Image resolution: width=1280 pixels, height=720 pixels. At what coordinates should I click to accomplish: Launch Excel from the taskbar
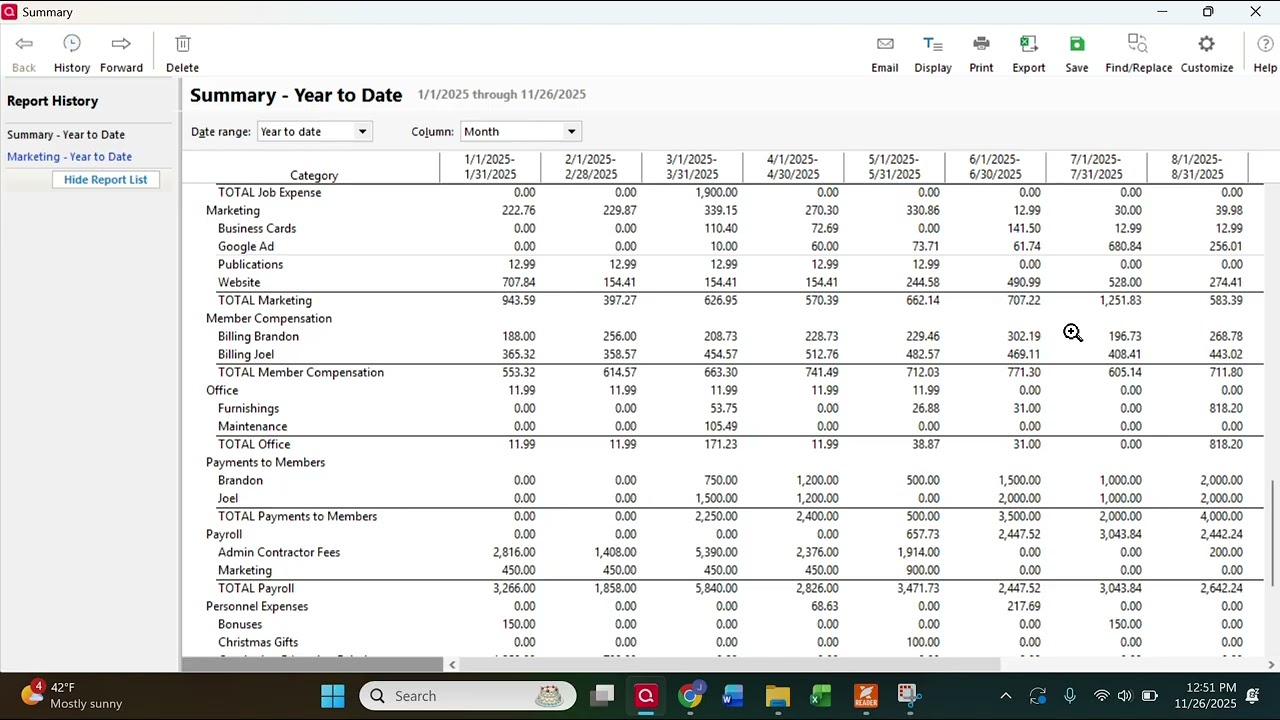pos(822,696)
